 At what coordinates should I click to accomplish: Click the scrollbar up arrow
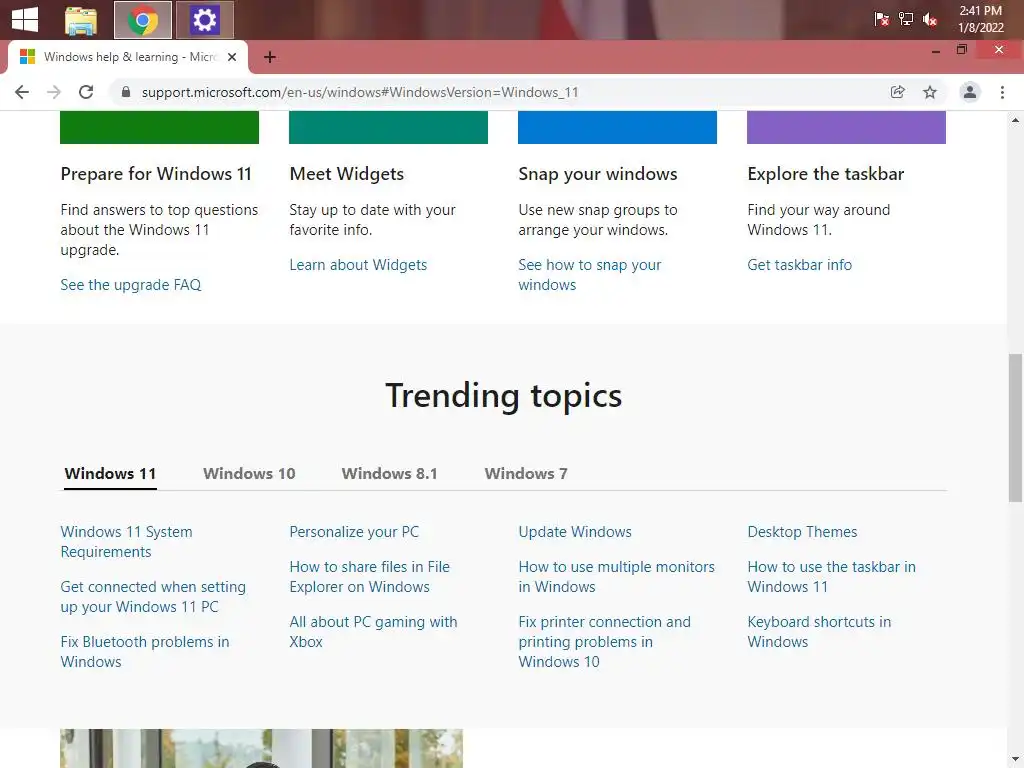tap(1015, 120)
